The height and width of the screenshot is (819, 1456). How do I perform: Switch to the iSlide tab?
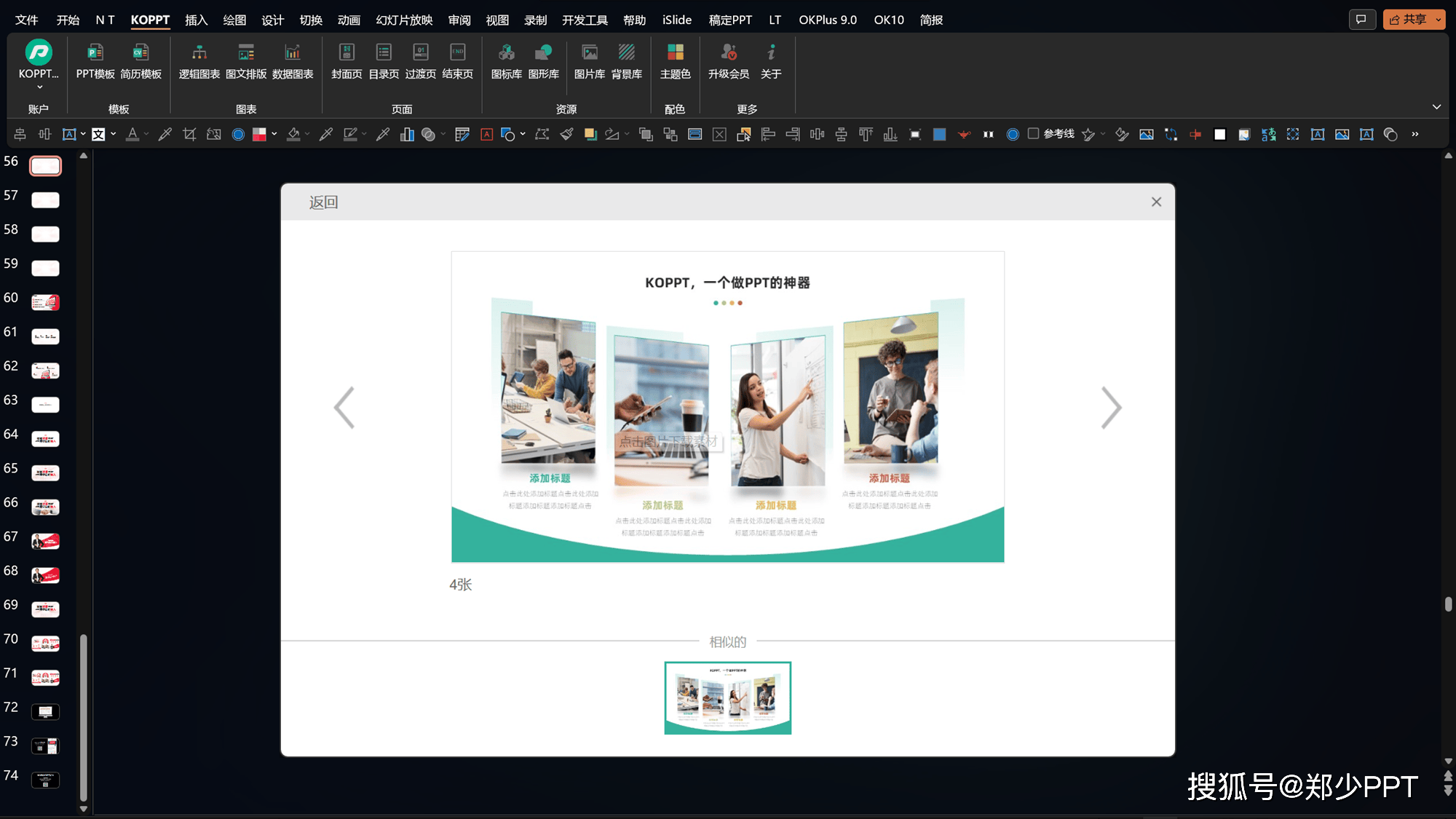tap(676, 20)
